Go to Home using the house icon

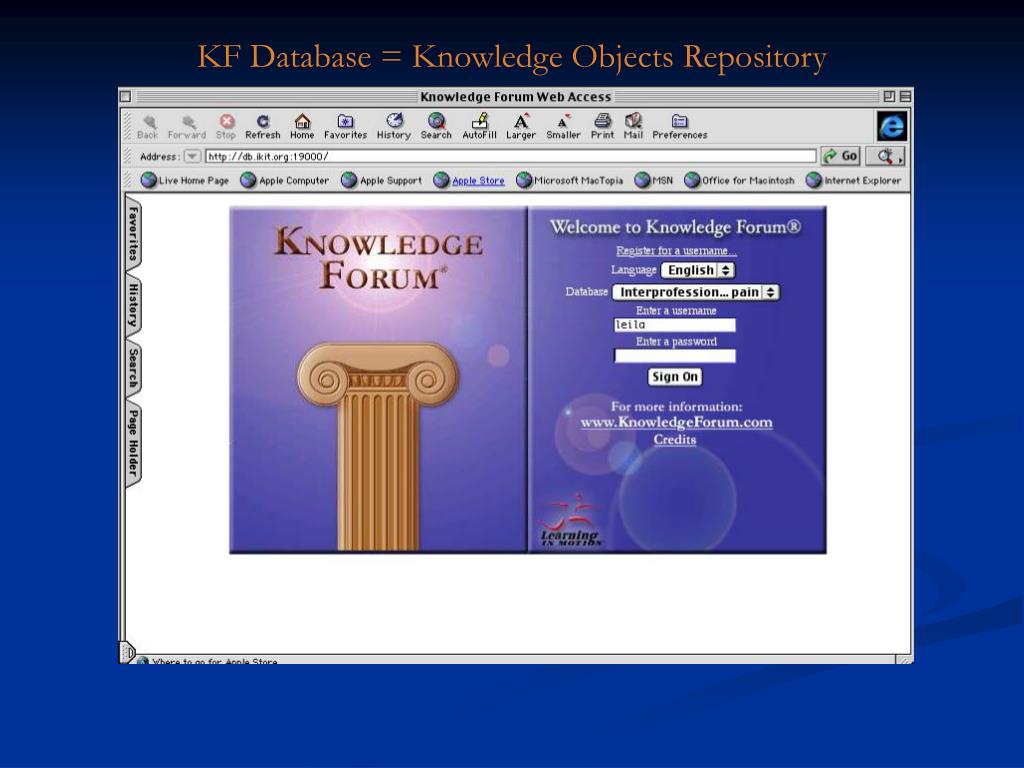[x=302, y=127]
